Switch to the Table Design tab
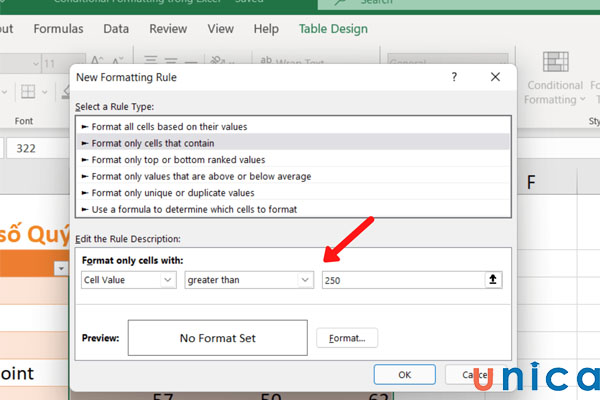Image resolution: width=600 pixels, height=400 pixels. tap(333, 29)
